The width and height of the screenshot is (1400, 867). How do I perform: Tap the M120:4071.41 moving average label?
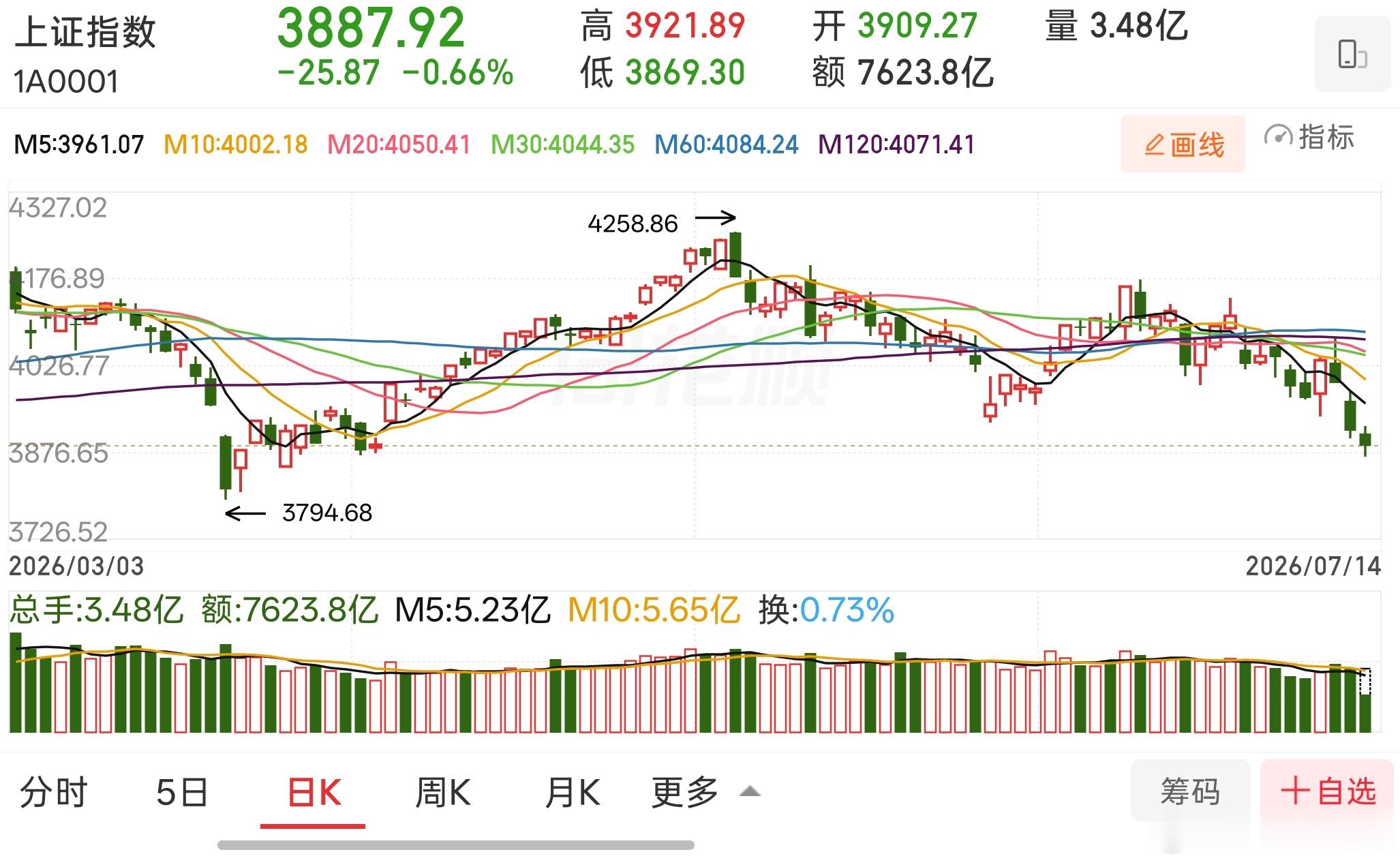tap(897, 144)
